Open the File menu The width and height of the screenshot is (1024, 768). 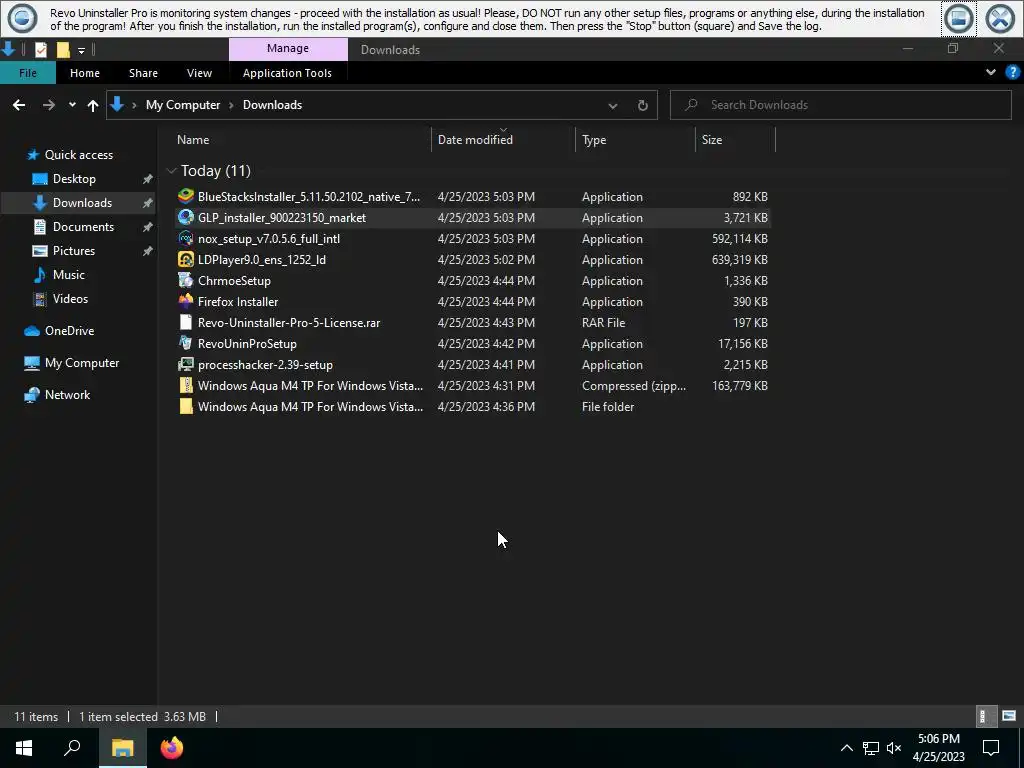[27, 72]
